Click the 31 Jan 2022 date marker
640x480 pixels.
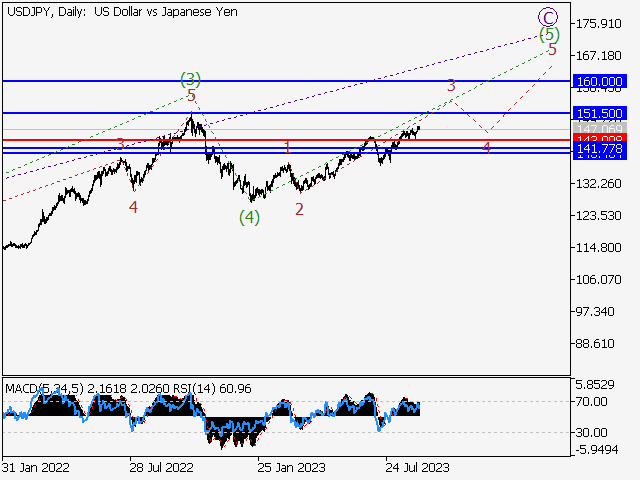[x=34, y=467]
